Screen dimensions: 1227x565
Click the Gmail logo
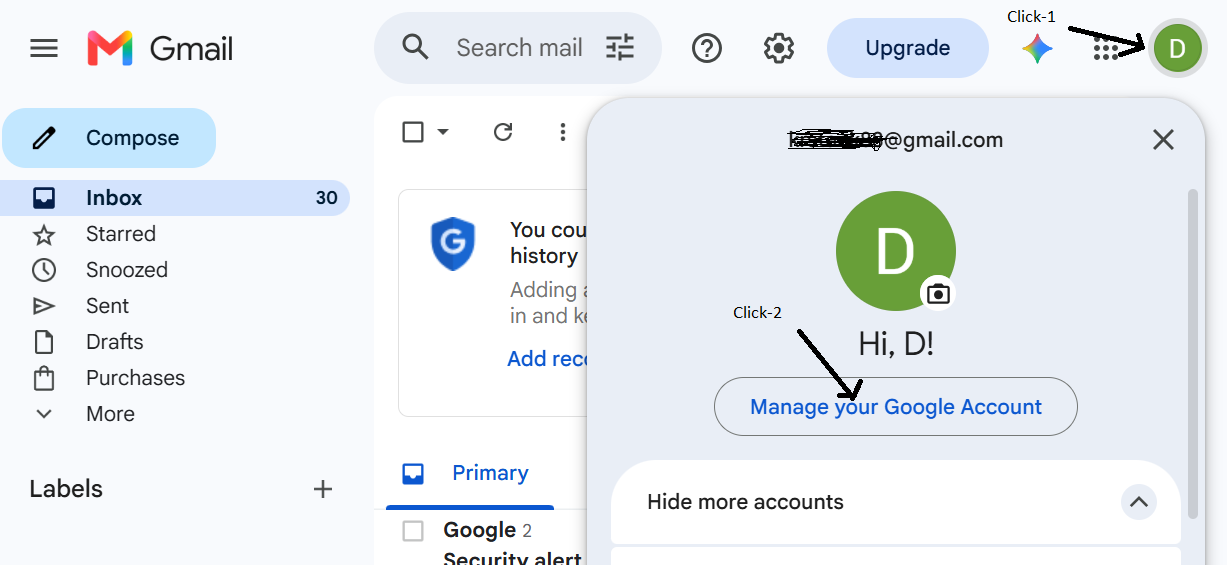pos(160,48)
